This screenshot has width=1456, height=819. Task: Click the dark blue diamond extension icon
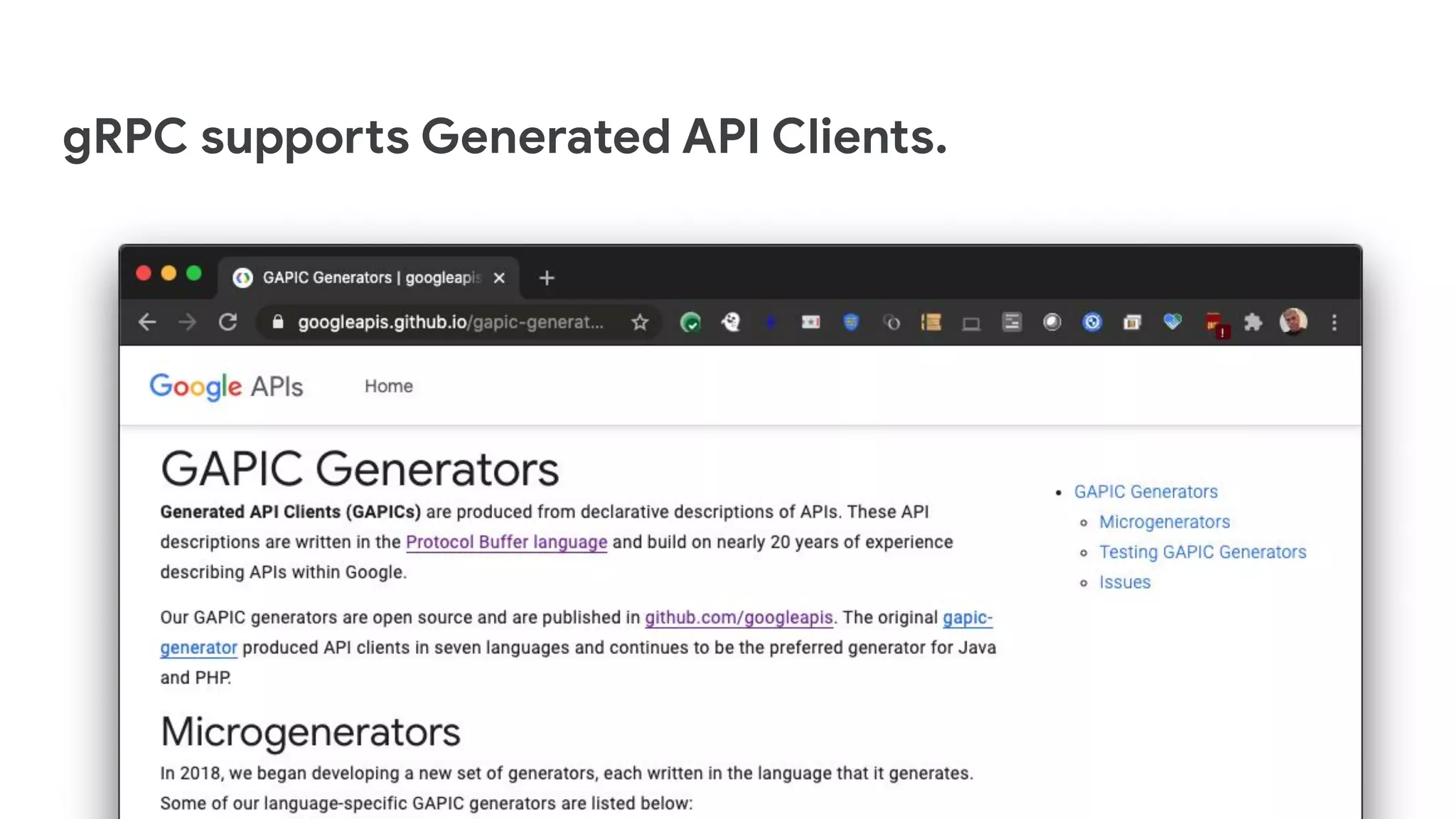pos(771,322)
